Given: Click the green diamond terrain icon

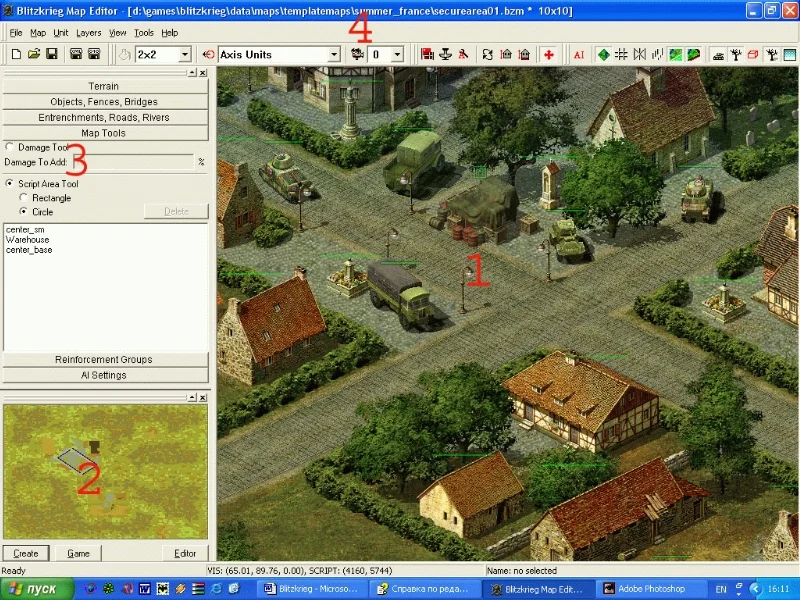Looking at the screenshot, I should (604, 54).
